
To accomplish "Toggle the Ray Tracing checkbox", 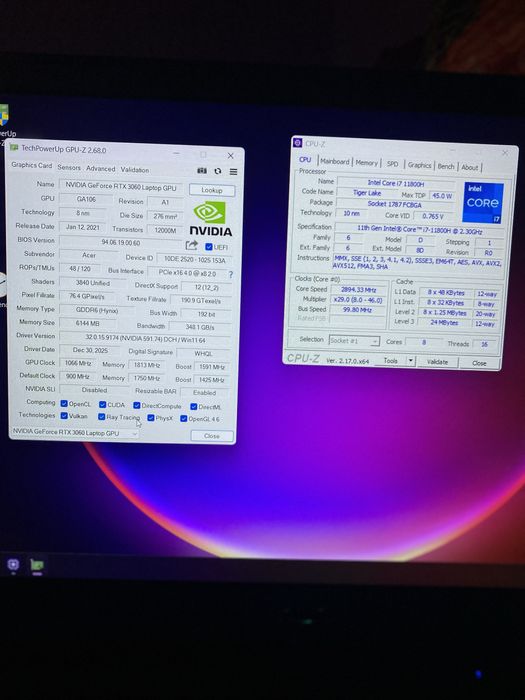I will pos(102,417).
